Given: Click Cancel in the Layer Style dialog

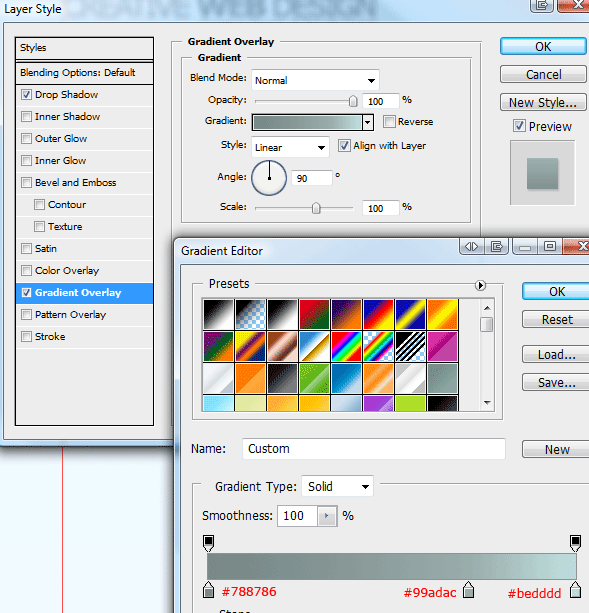Looking at the screenshot, I should pos(543,74).
